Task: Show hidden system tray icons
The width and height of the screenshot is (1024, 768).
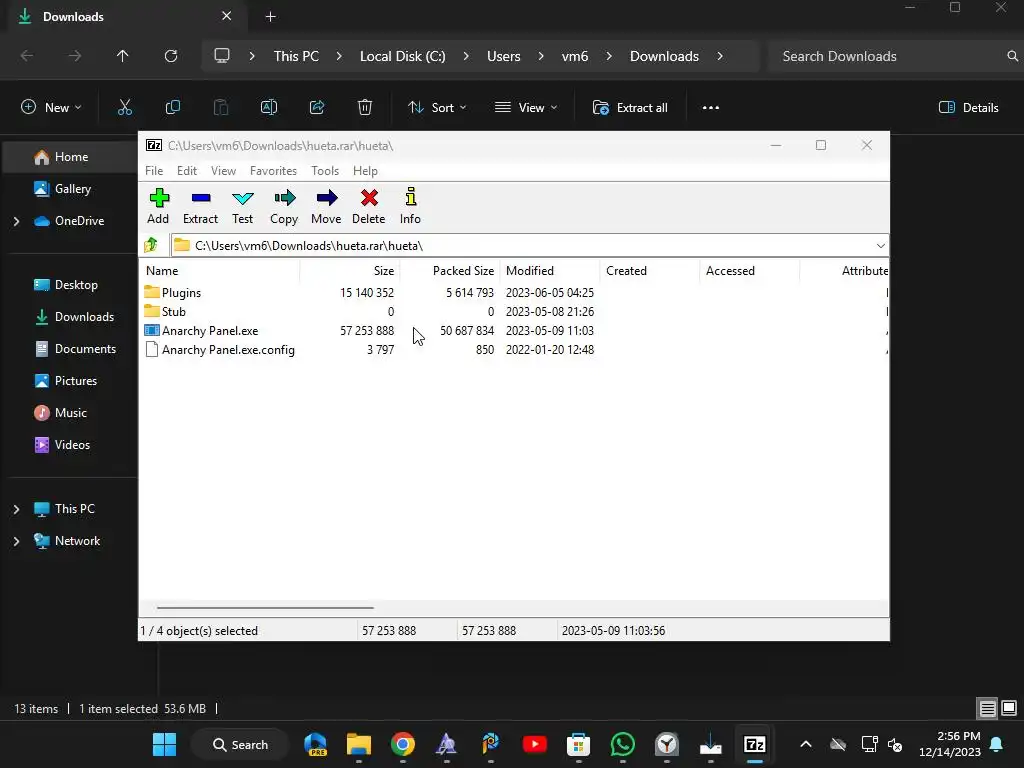Action: (x=806, y=744)
